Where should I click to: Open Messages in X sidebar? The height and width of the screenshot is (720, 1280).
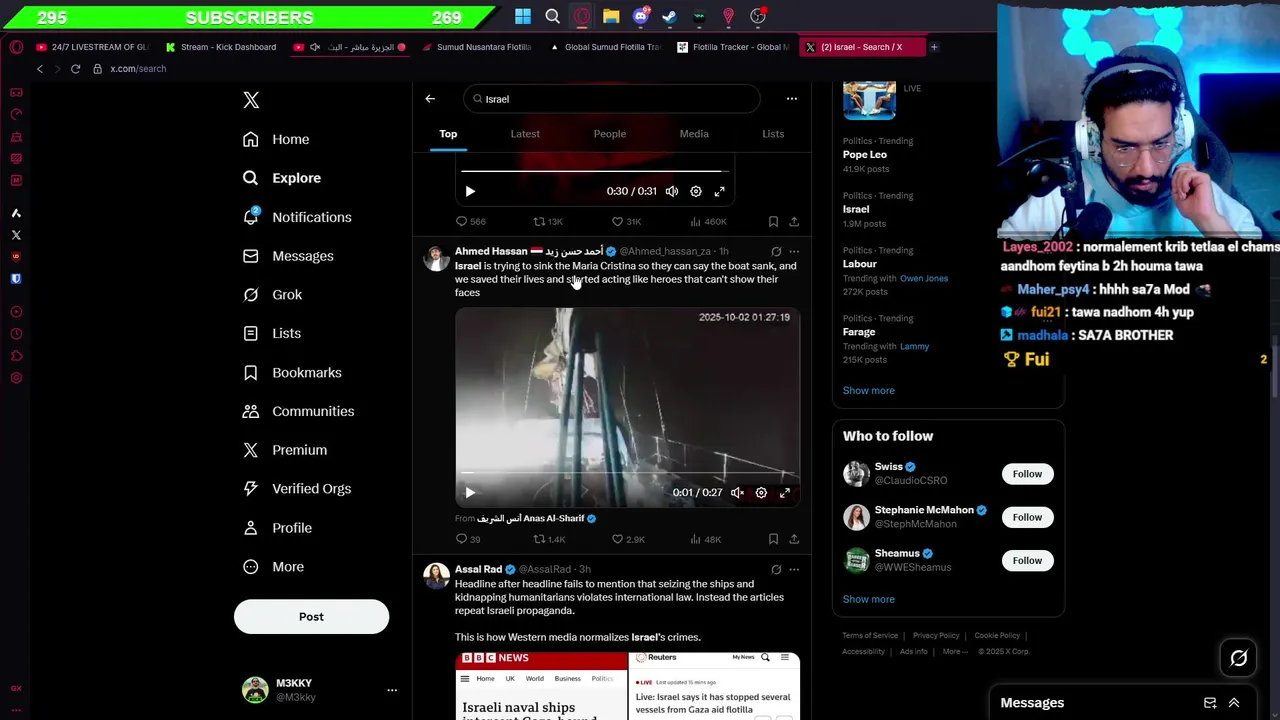289,256
